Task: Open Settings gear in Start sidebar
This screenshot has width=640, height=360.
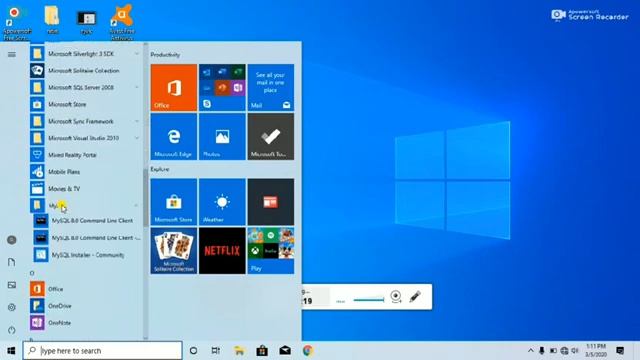Action: [x=11, y=307]
